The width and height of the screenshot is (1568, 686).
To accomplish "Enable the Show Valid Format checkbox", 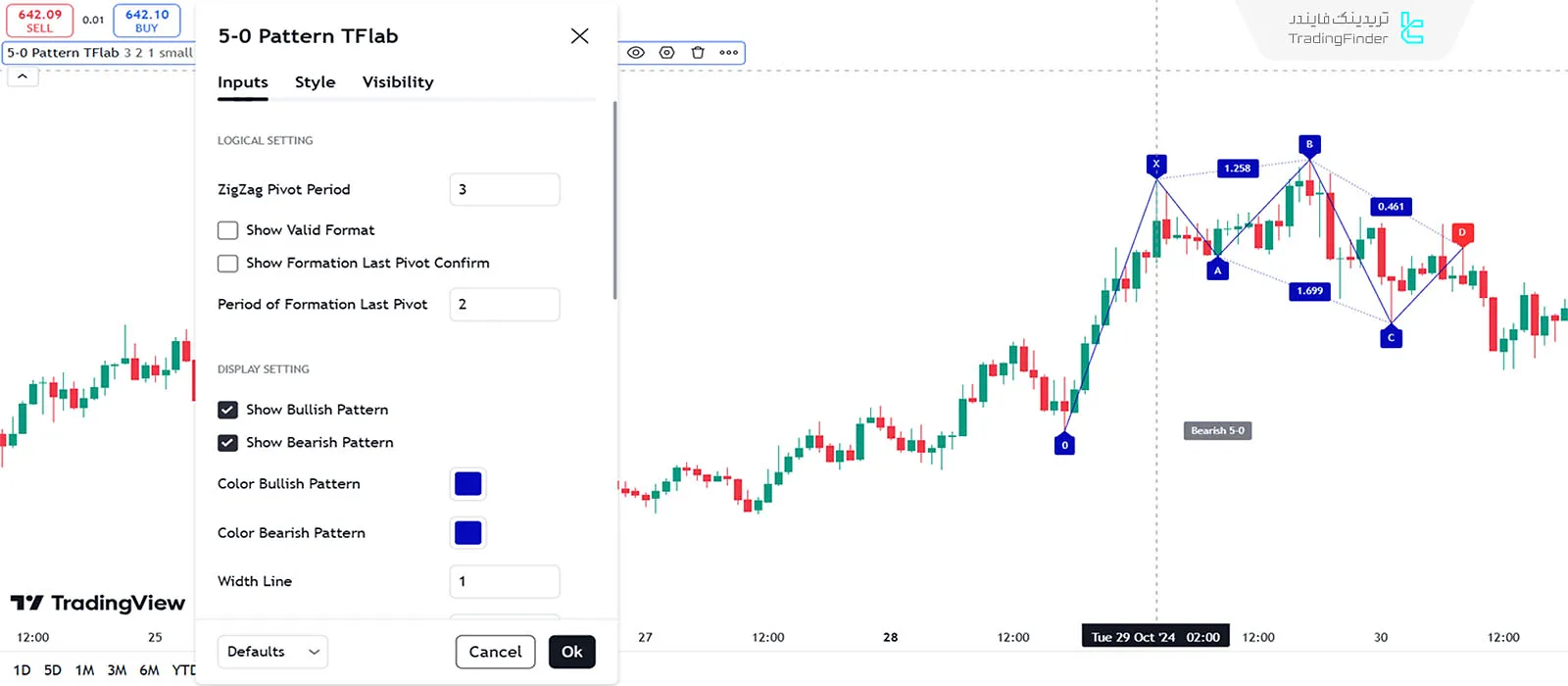I will point(228,230).
